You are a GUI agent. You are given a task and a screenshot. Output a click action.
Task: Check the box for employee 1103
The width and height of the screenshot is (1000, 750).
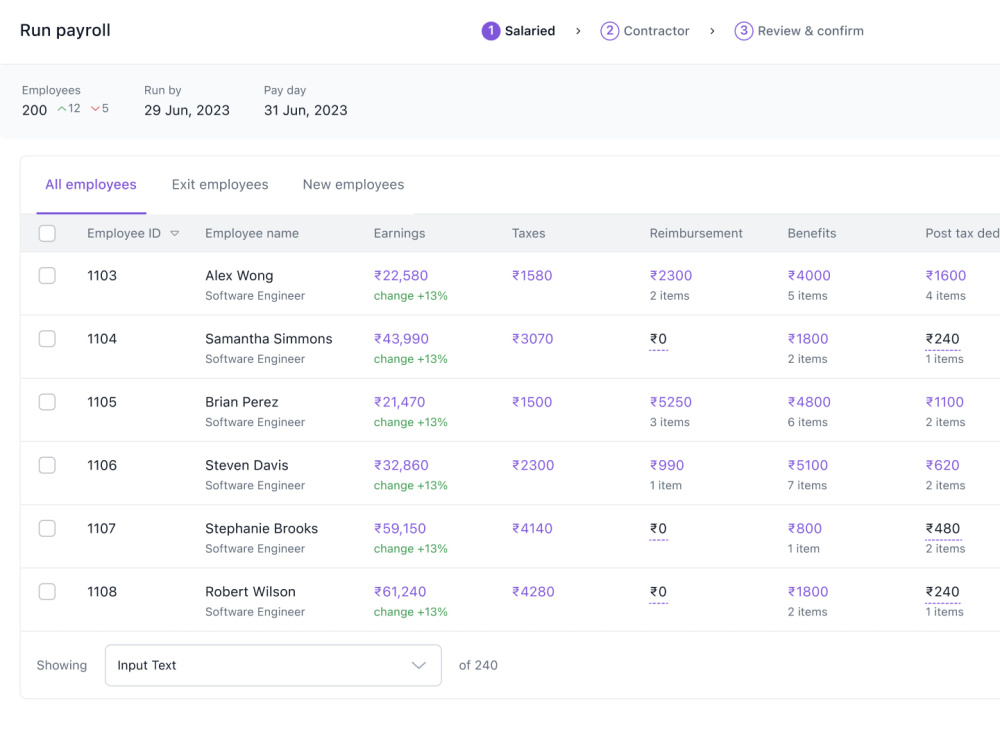[47, 276]
